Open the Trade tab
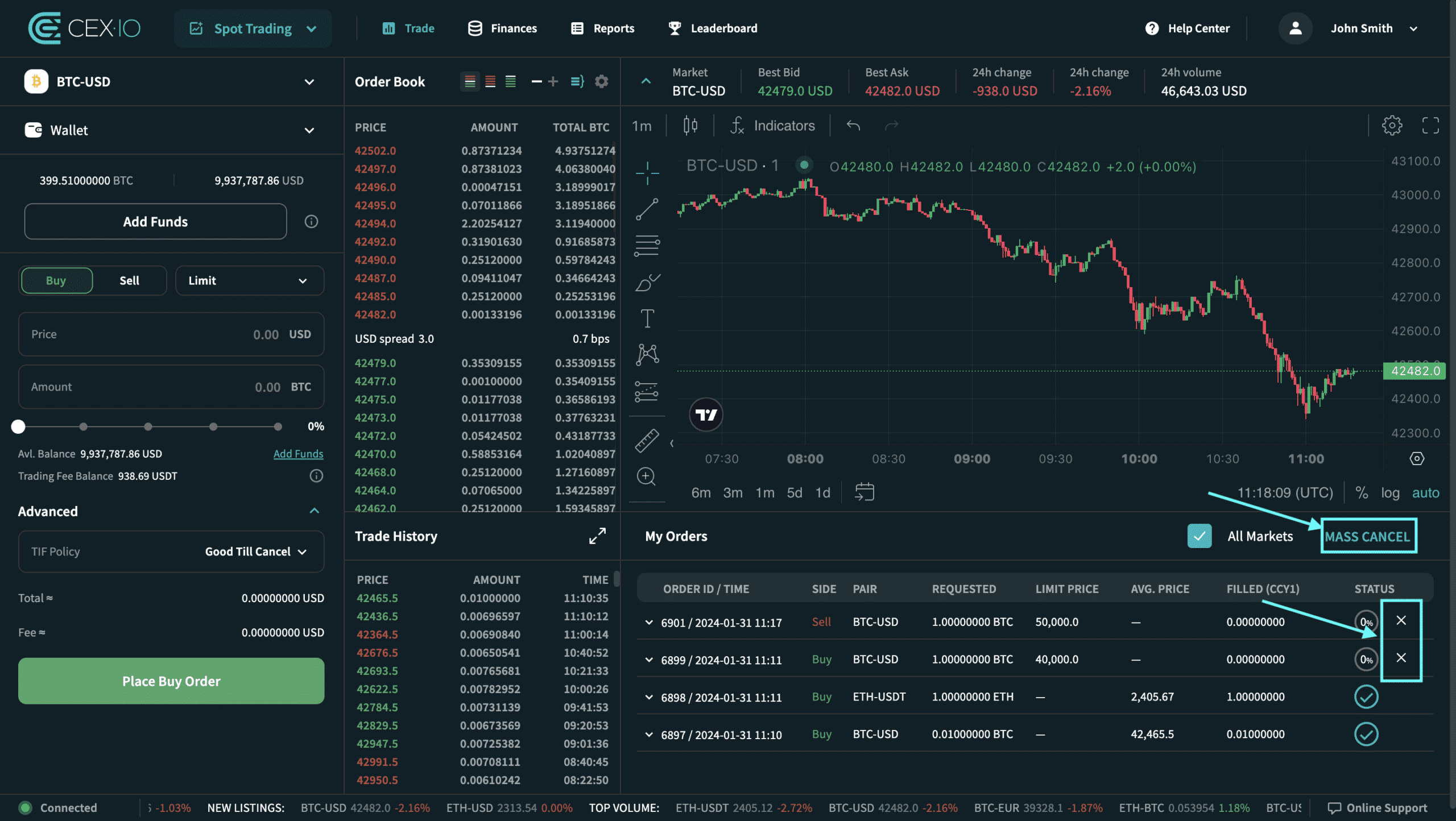This screenshot has height=821, width=1456. [x=408, y=28]
